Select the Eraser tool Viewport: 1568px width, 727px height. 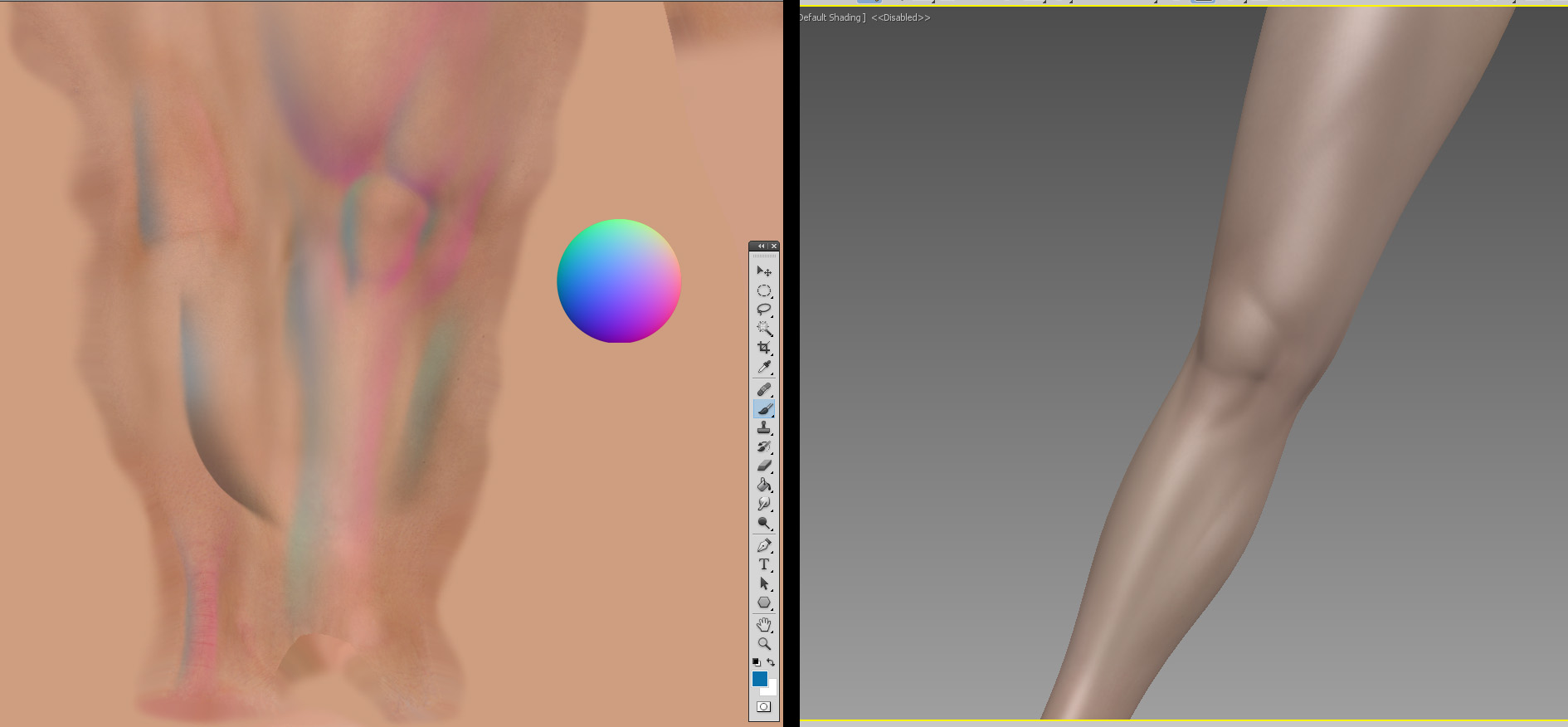764,466
